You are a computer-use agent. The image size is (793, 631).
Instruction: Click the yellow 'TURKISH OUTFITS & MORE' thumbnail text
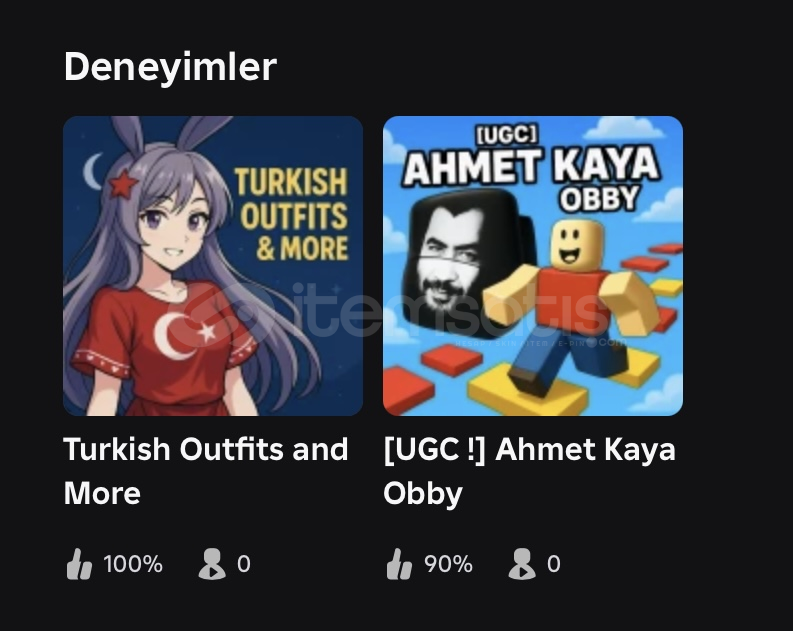pyautogui.click(x=293, y=214)
